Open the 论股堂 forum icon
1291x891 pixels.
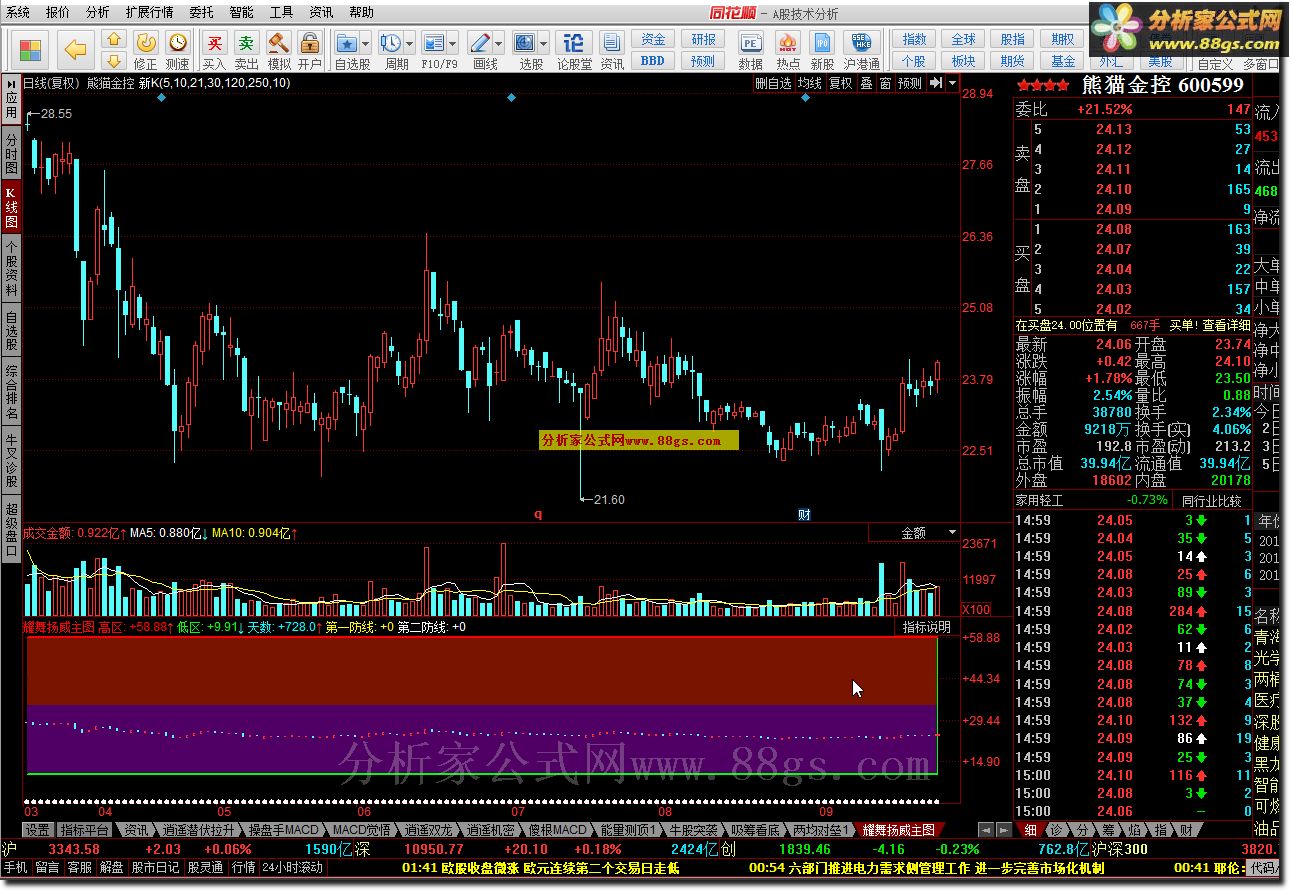point(574,43)
